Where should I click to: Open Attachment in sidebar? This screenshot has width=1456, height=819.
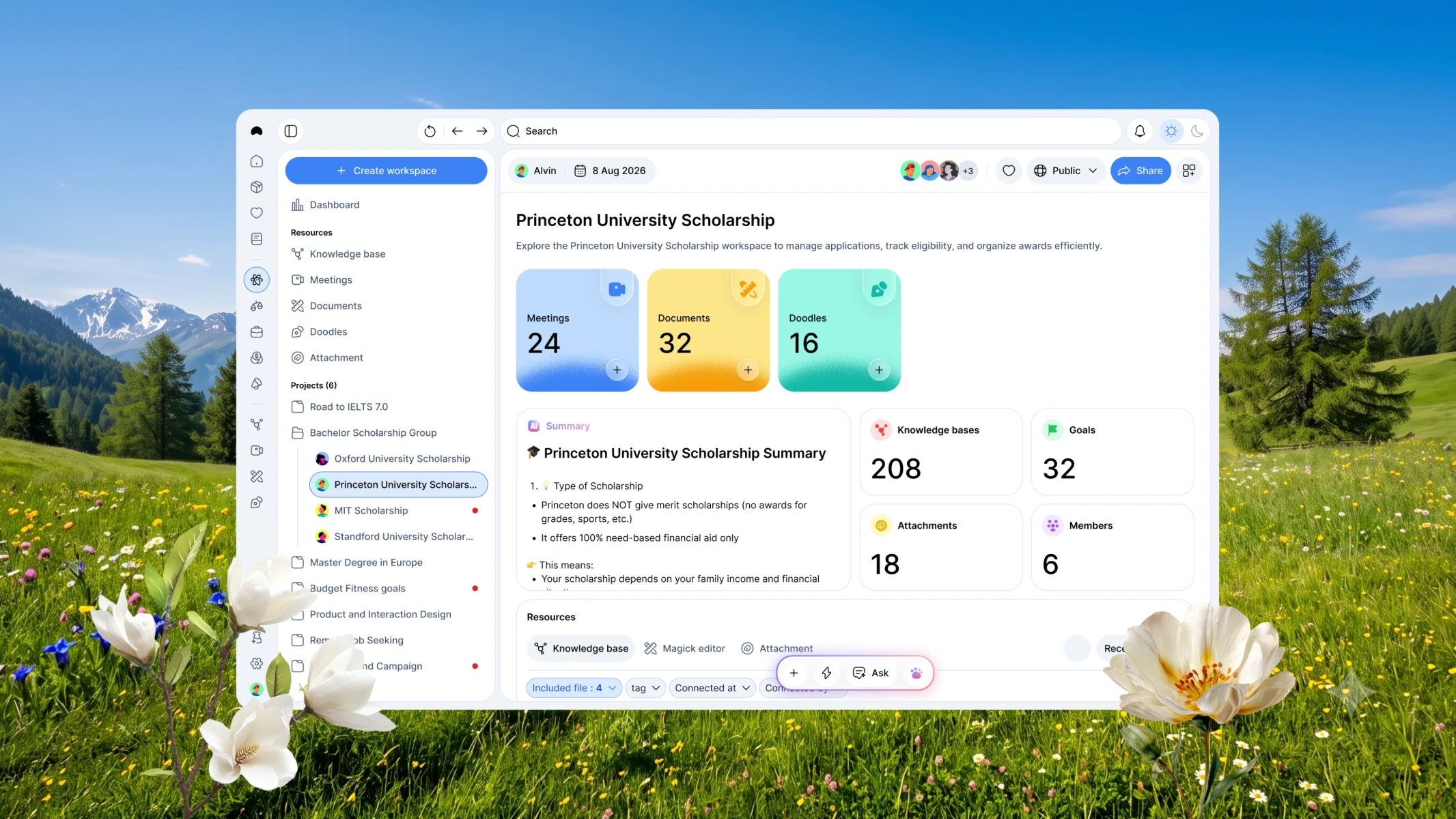386,358
